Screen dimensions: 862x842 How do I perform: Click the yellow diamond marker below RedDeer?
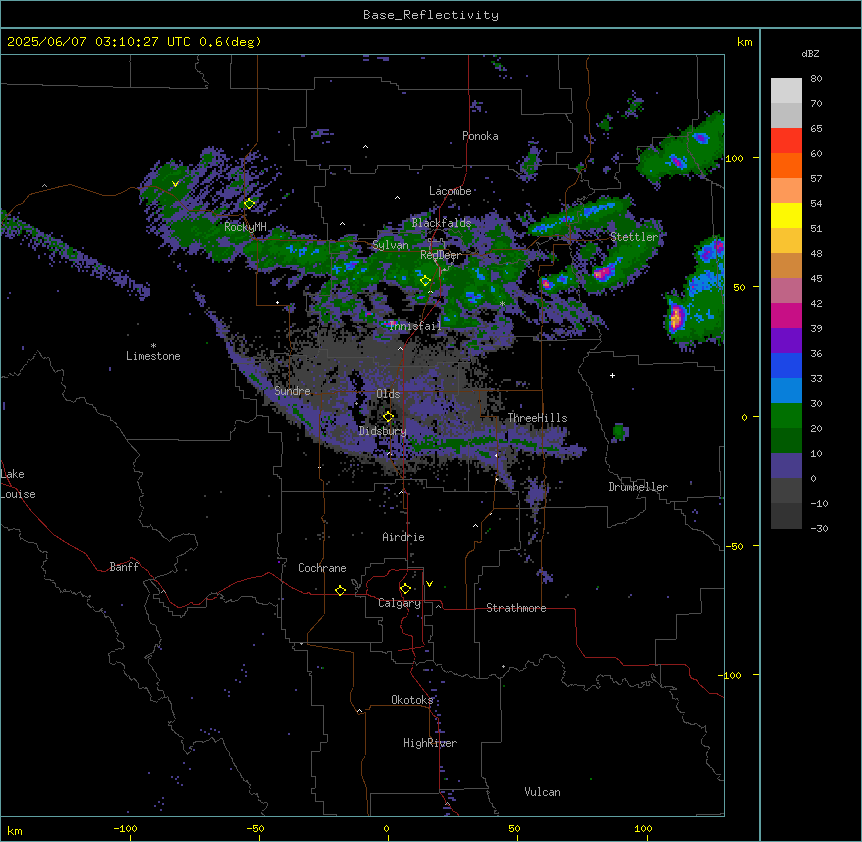pos(425,281)
